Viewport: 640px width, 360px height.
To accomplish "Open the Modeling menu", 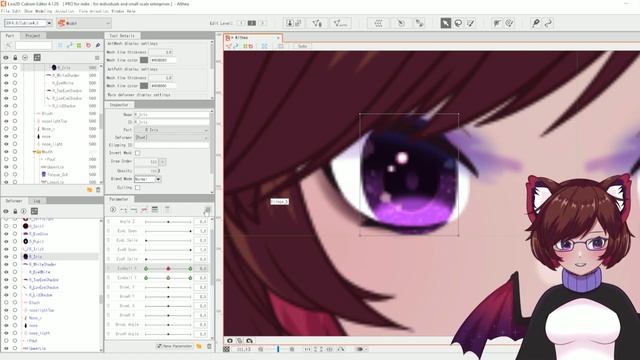I will tap(44, 11).
